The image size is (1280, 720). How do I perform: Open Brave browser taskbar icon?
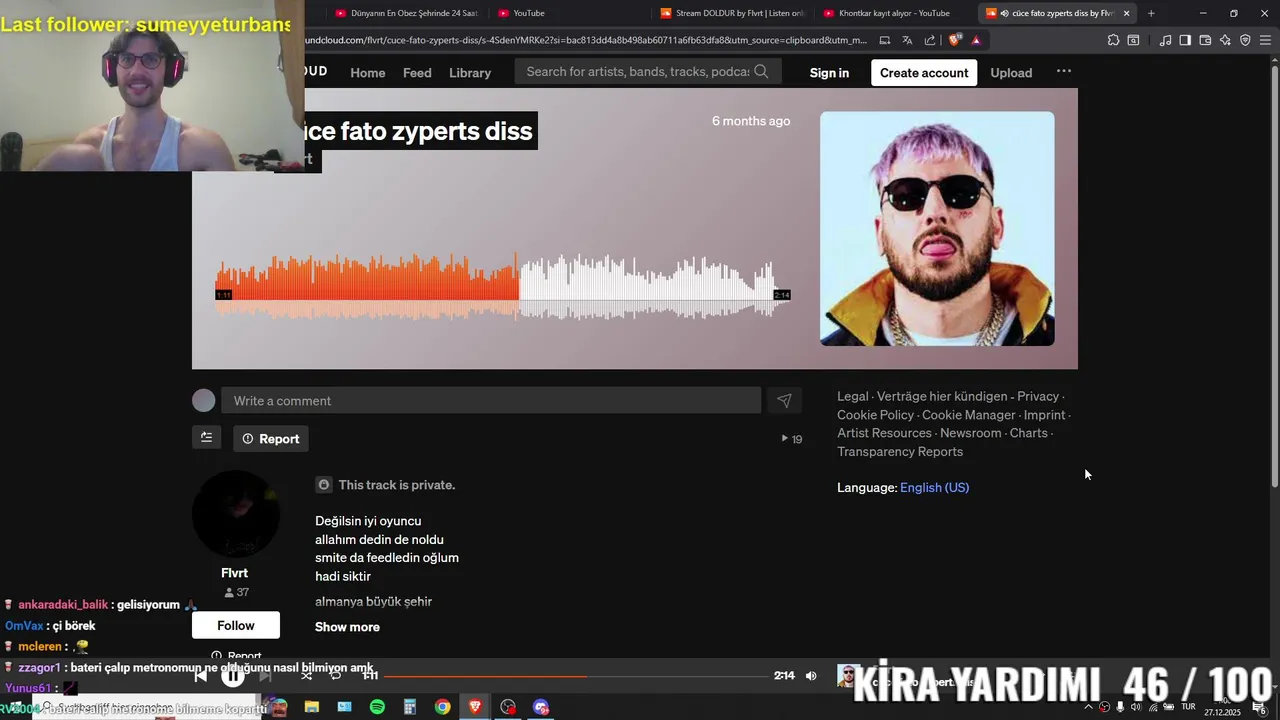coord(475,707)
